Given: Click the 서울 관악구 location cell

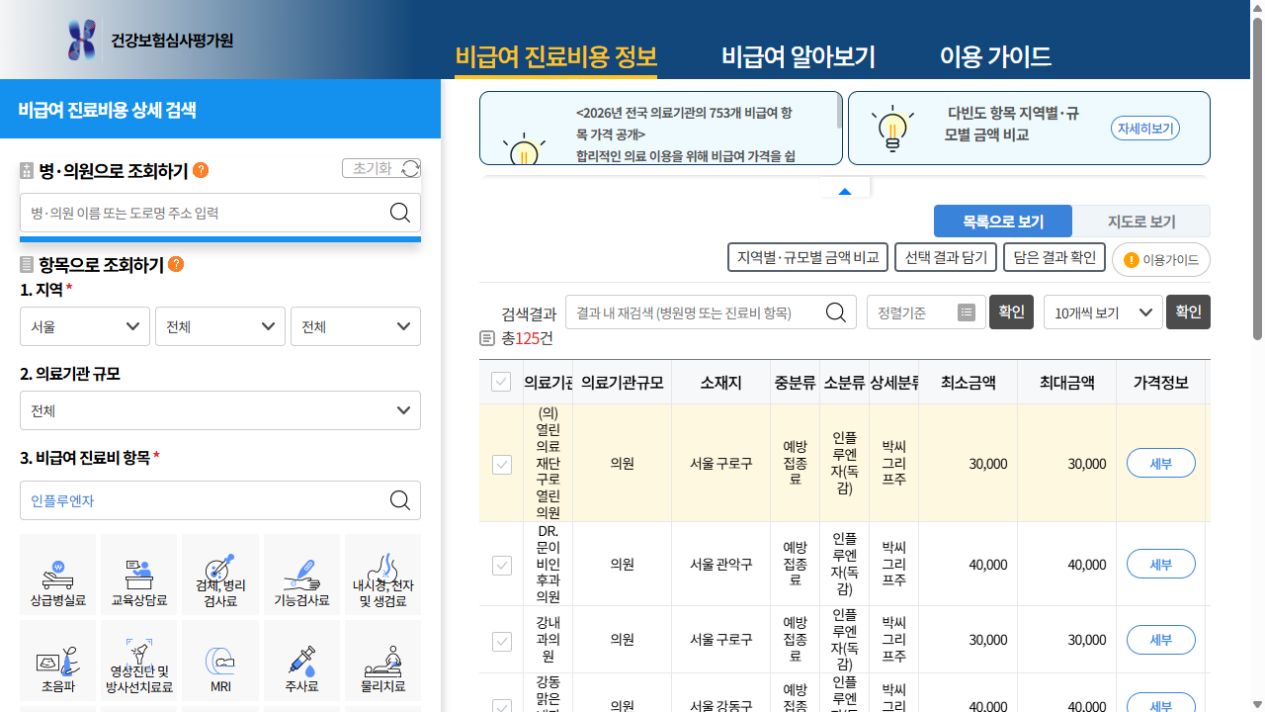Looking at the screenshot, I should [x=721, y=564].
